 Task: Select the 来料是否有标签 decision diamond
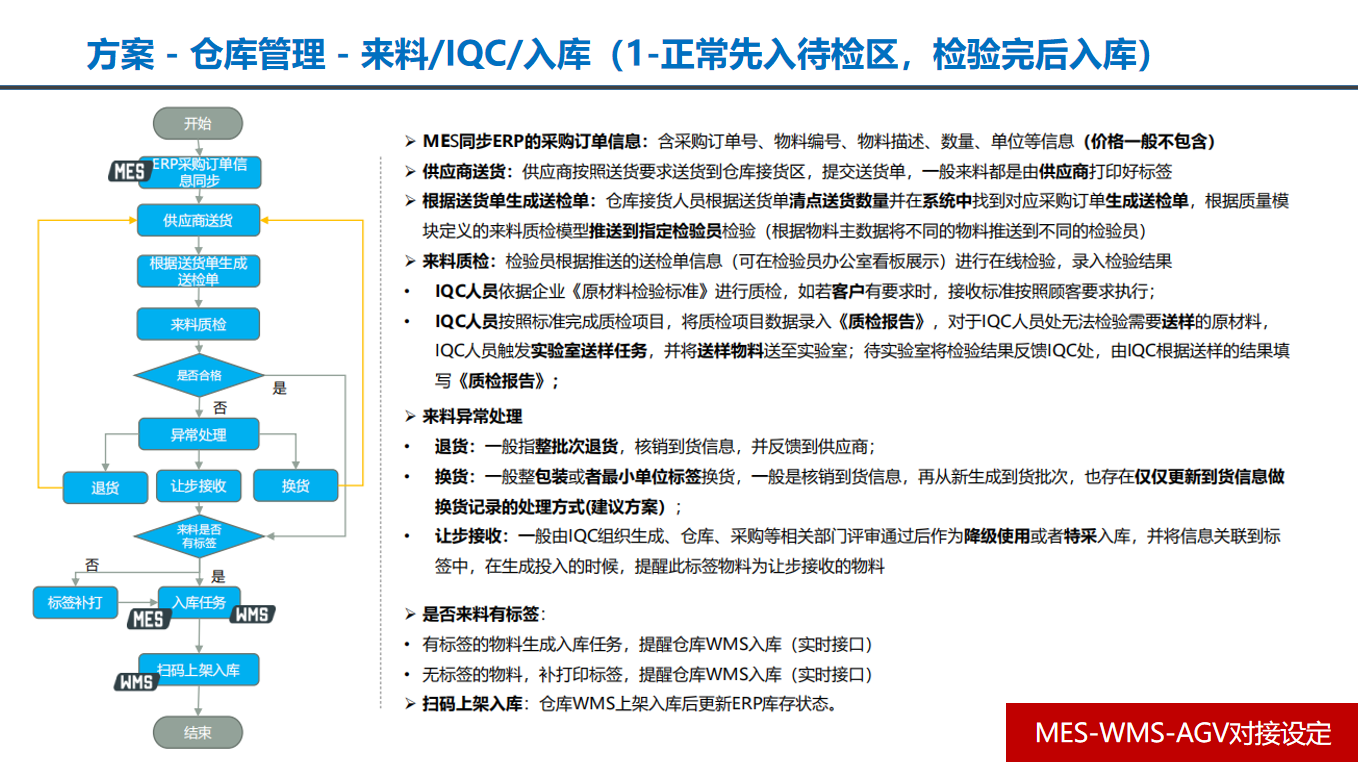pos(198,536)
